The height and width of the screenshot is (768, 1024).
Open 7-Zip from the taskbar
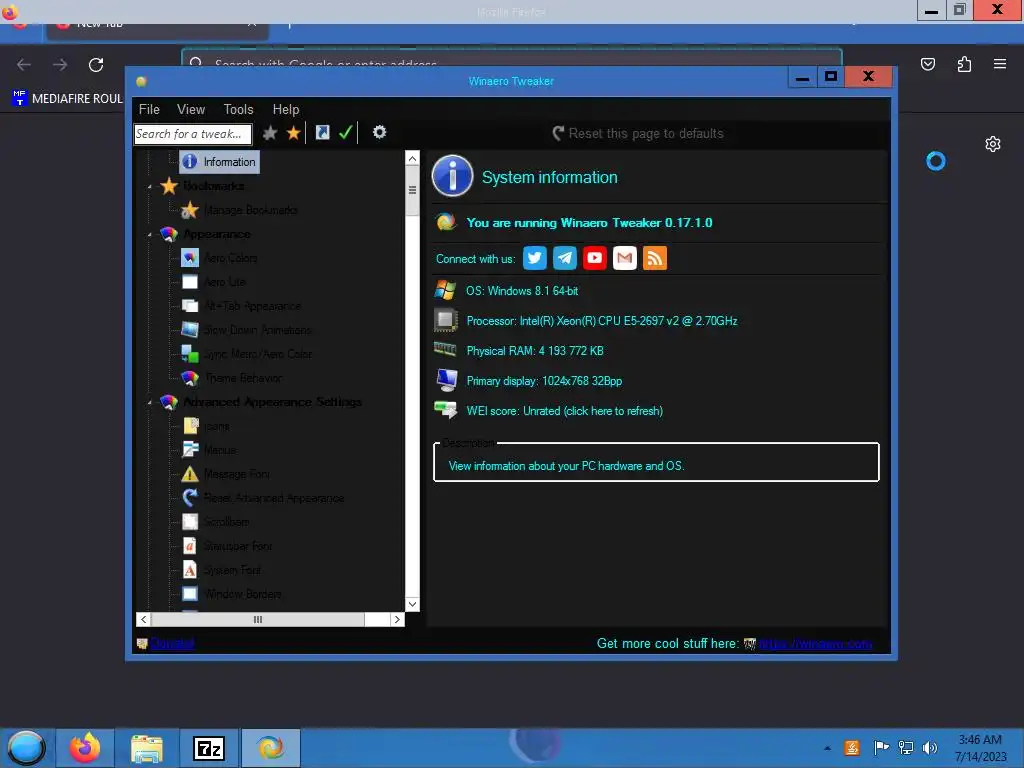(x=209, y=748)
